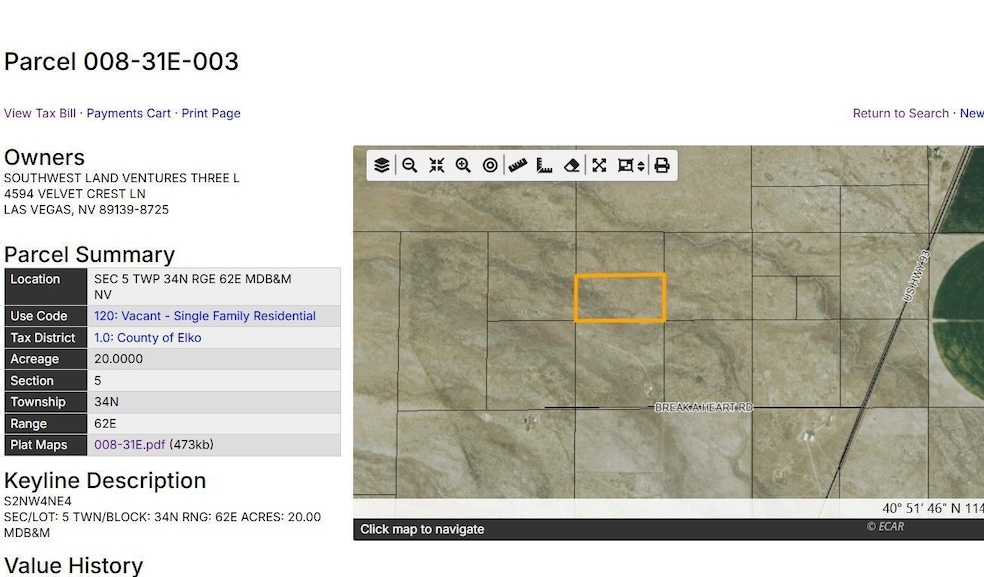This screenshot has height=577, width=984.
Task: Open the View Tax Bill link
Action: 40,113
